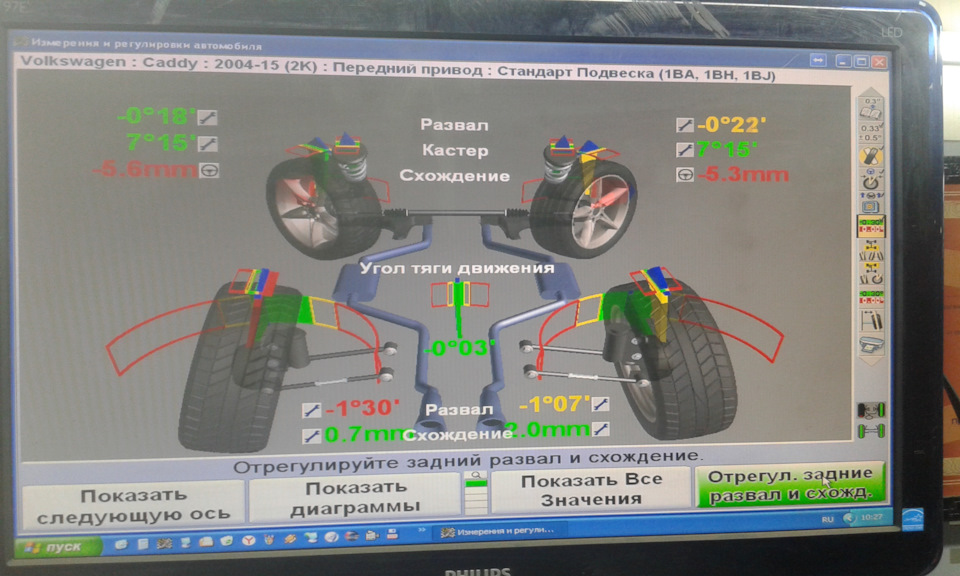This screenshot has height=576, width=960.
Task: Click the 'Отрегулируйте задний развал и схождение.' message
Action: tap(468, 463)
